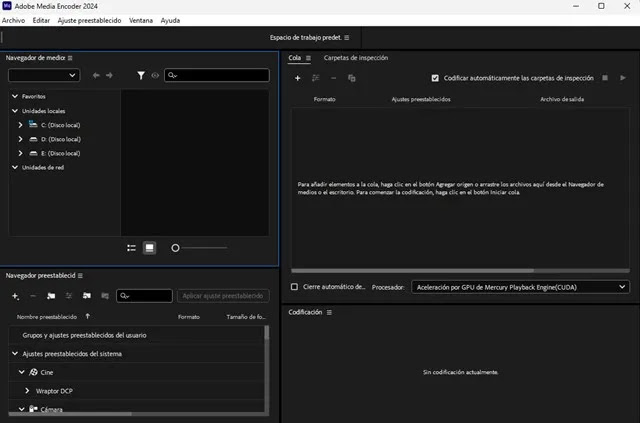Toggle Codificar automáticamente las carpetas de inspección

point(435,78)
